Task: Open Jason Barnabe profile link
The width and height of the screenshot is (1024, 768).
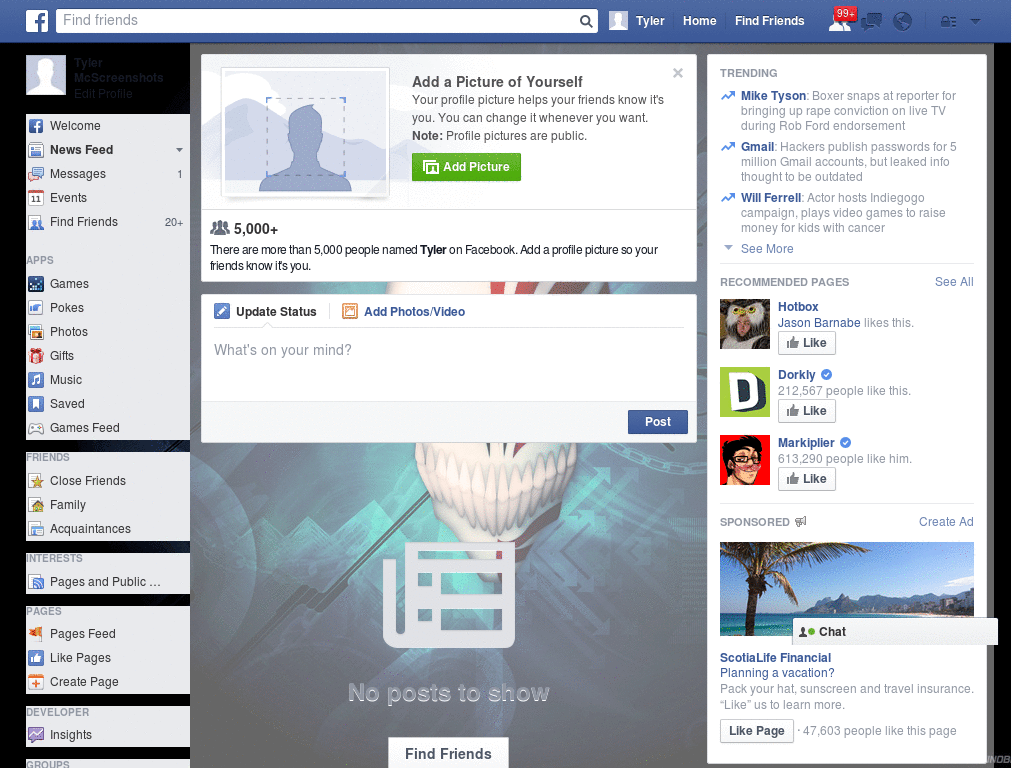Action: point(819,323)
